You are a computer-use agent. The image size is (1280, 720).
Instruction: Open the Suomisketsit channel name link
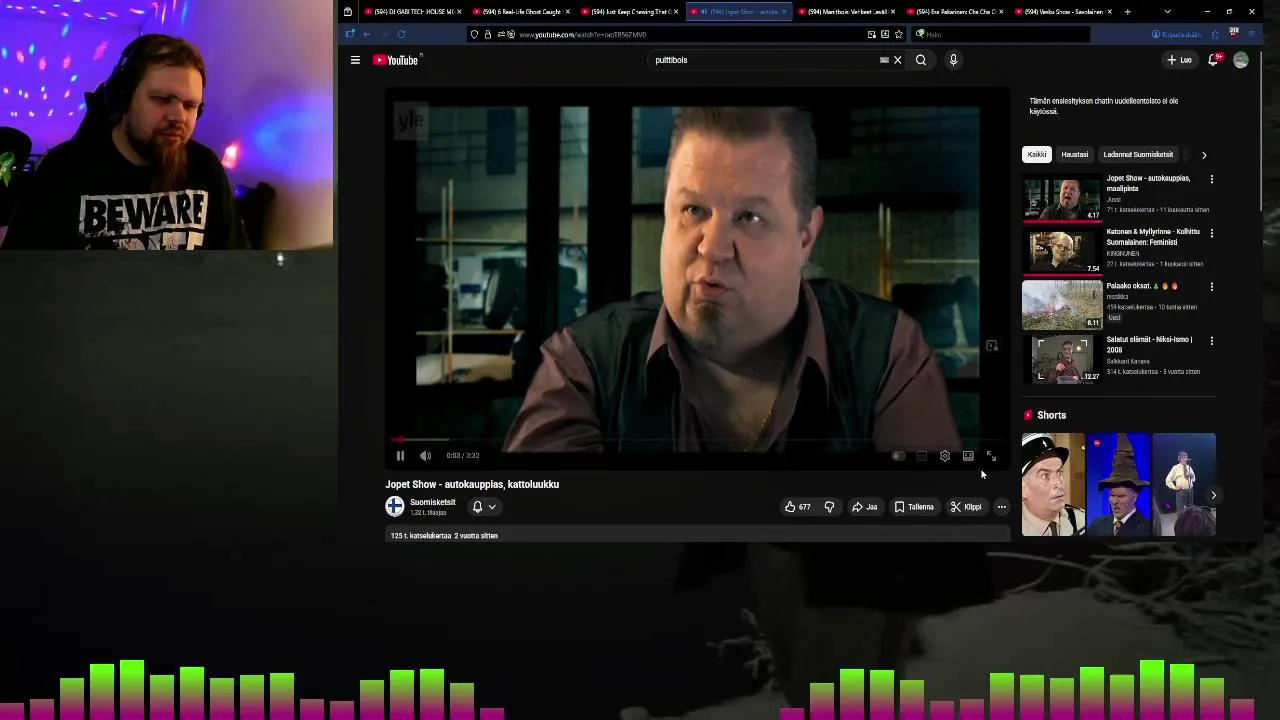433,502
